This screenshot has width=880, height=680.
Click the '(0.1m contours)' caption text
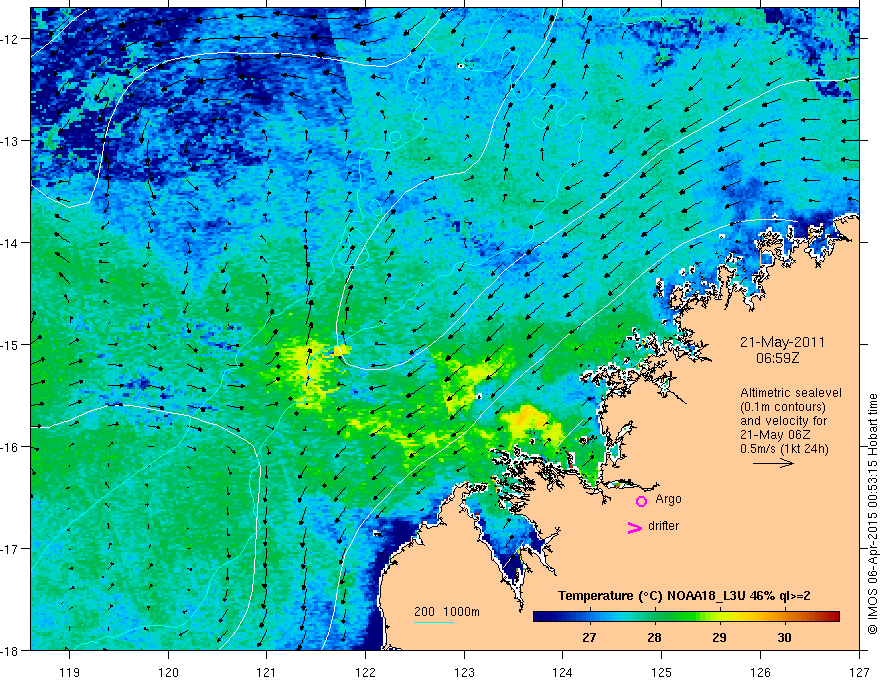(x=782, y=407)
